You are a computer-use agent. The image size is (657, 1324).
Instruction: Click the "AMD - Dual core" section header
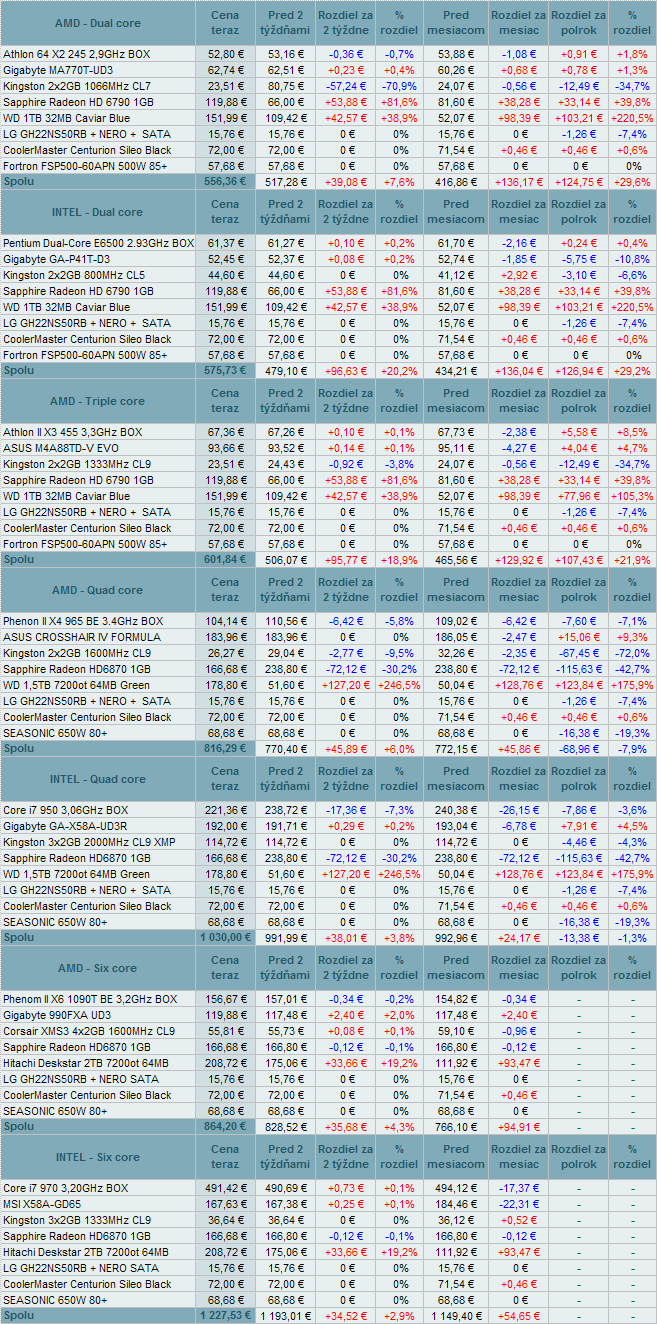pyautogui.click(x=97, y=23)
